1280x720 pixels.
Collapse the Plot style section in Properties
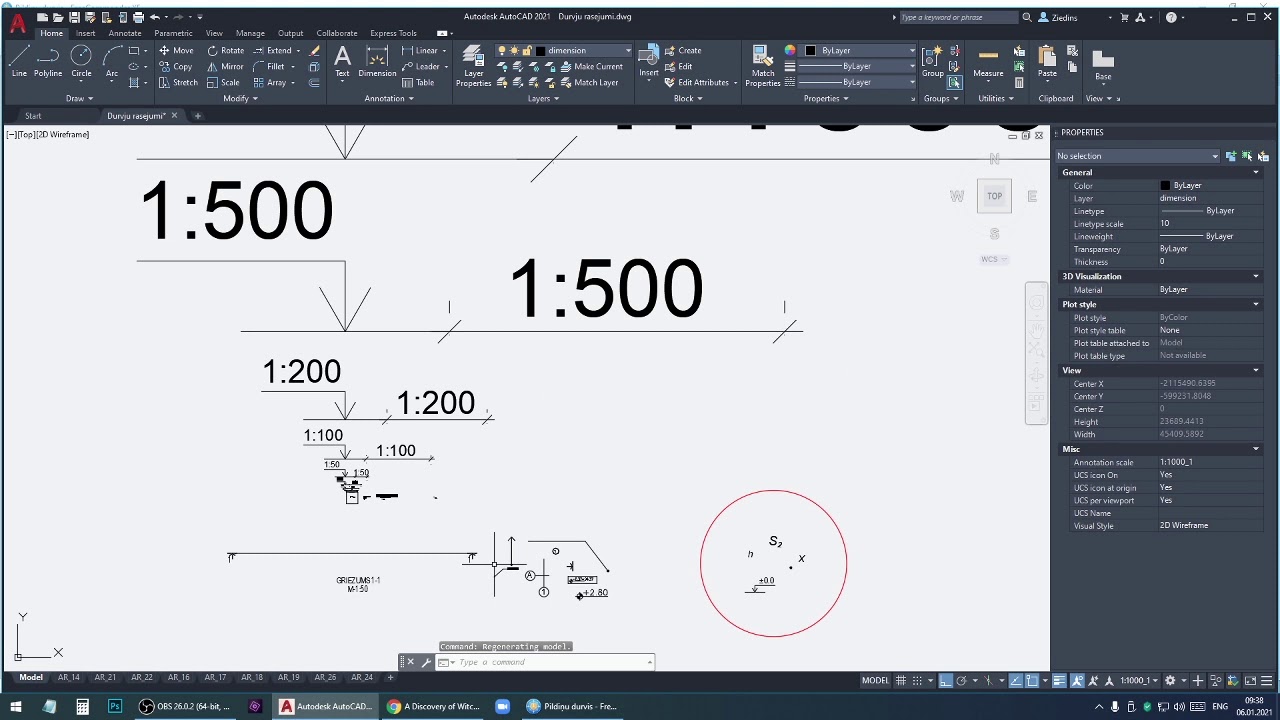tap(1256, 304)
